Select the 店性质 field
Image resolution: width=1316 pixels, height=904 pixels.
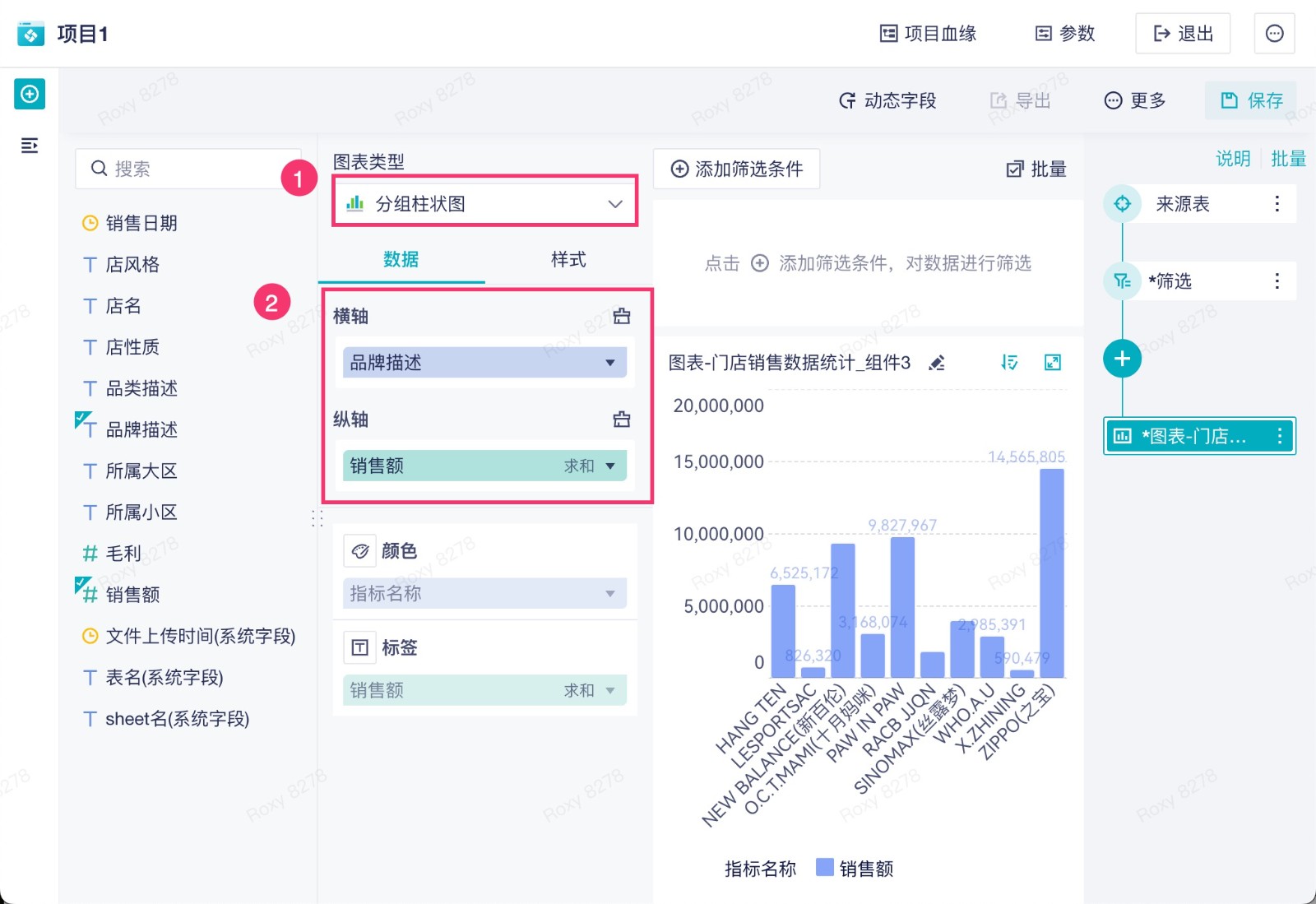(122, 347)
